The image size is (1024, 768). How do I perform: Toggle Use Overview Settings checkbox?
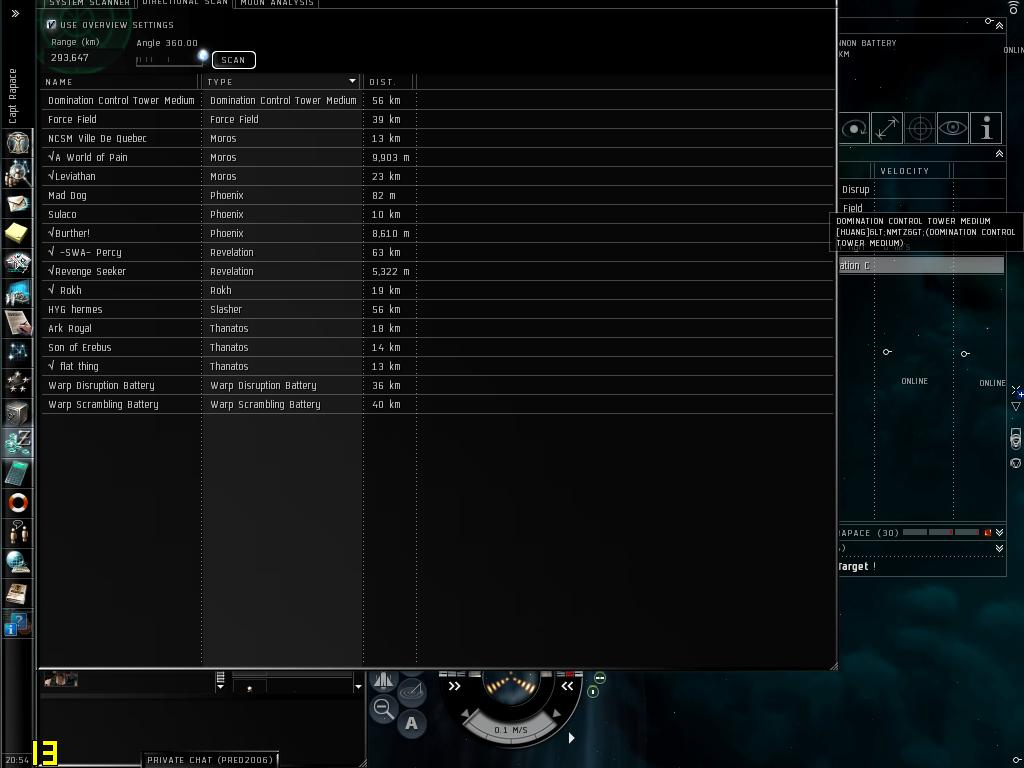(x=51, y=25)
